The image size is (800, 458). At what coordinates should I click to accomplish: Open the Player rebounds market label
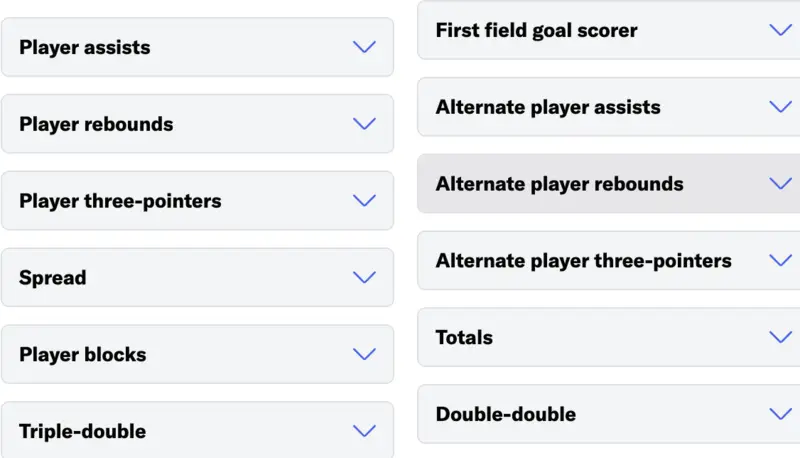click(96, 124)
